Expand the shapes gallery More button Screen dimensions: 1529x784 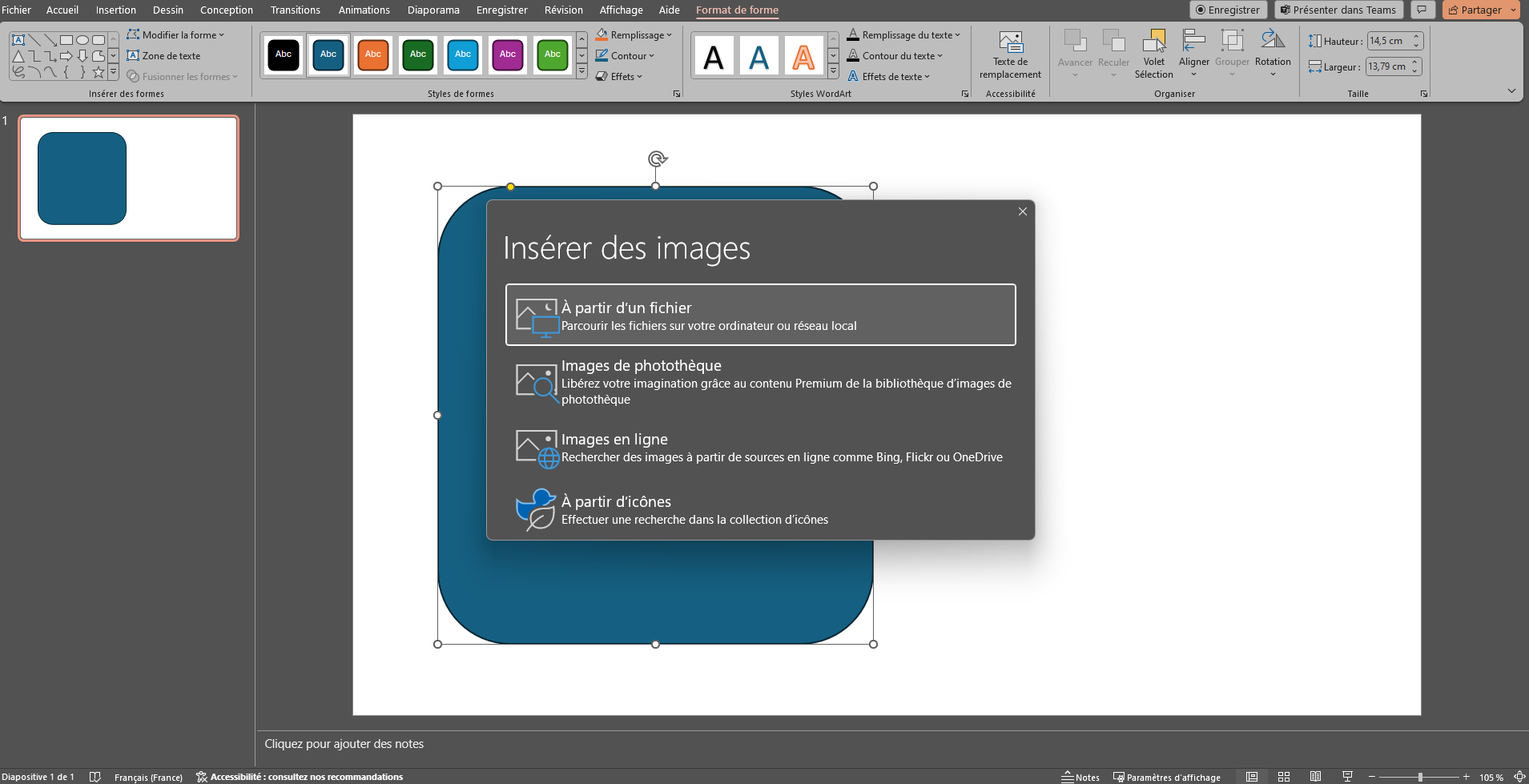113,73
